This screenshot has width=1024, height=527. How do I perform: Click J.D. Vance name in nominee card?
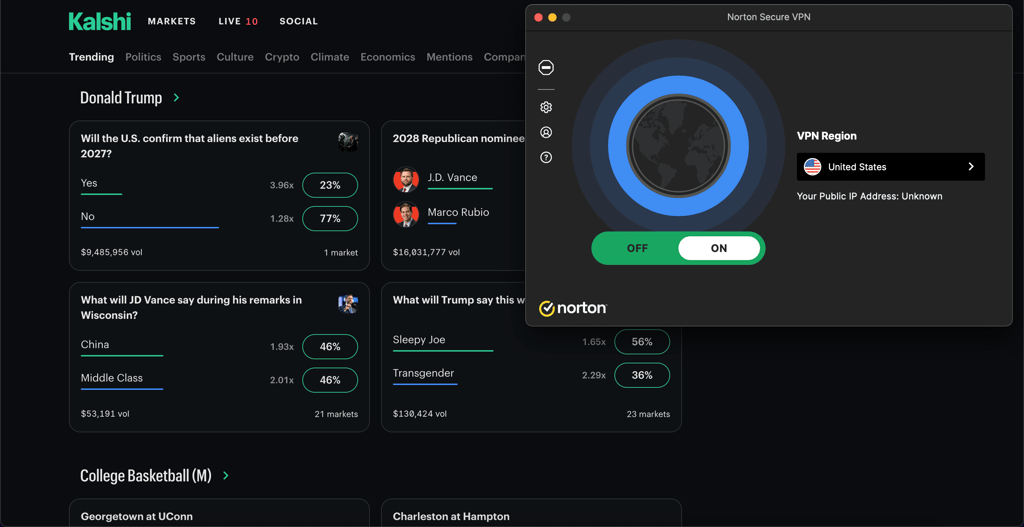click(x=452, y=178)
